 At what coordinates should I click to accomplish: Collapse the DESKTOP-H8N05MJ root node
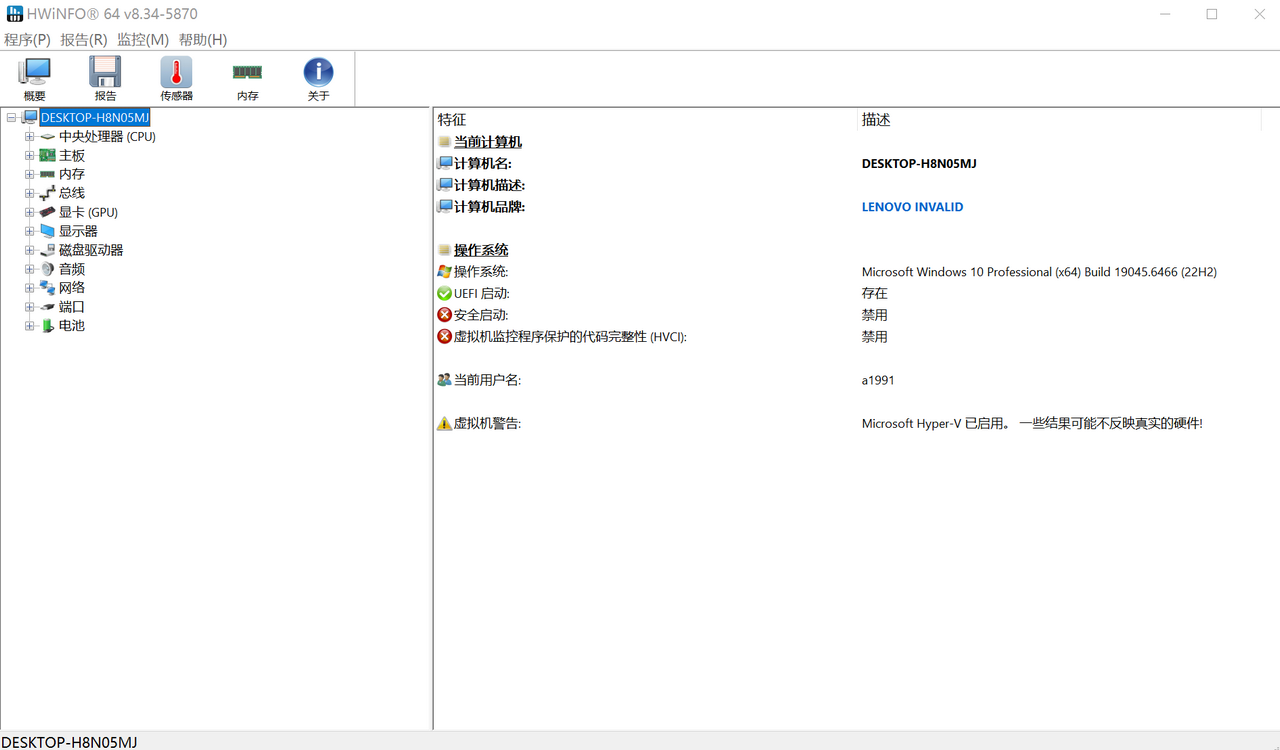[x=10, y=117]
